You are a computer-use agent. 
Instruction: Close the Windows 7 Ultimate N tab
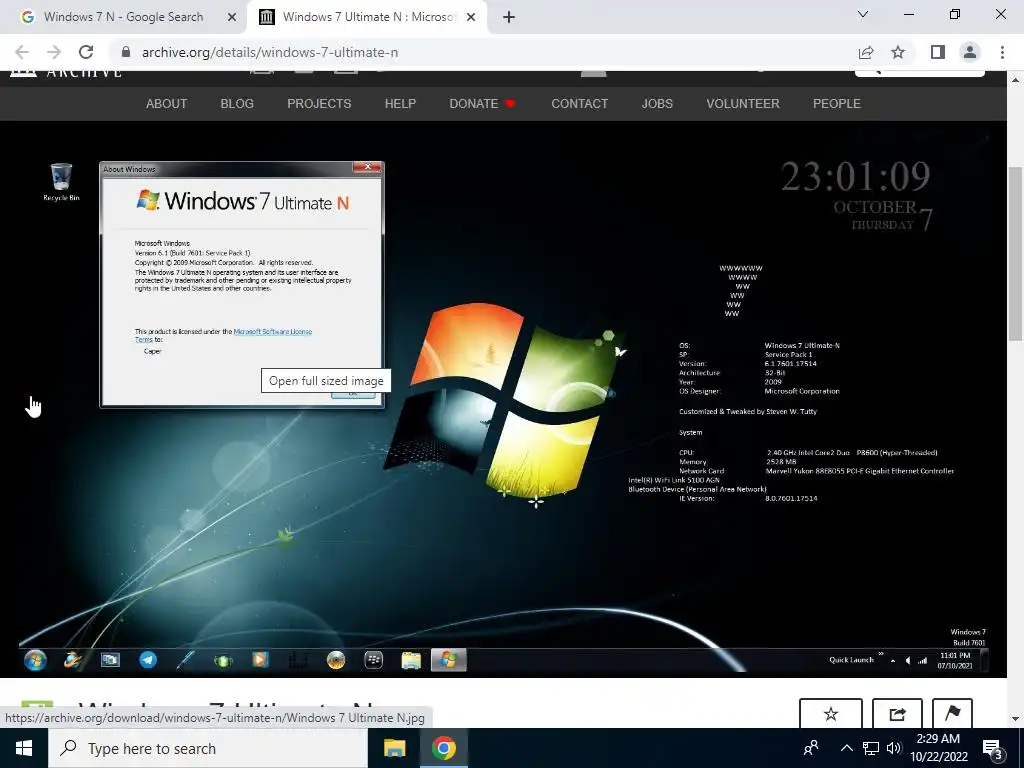471,17
